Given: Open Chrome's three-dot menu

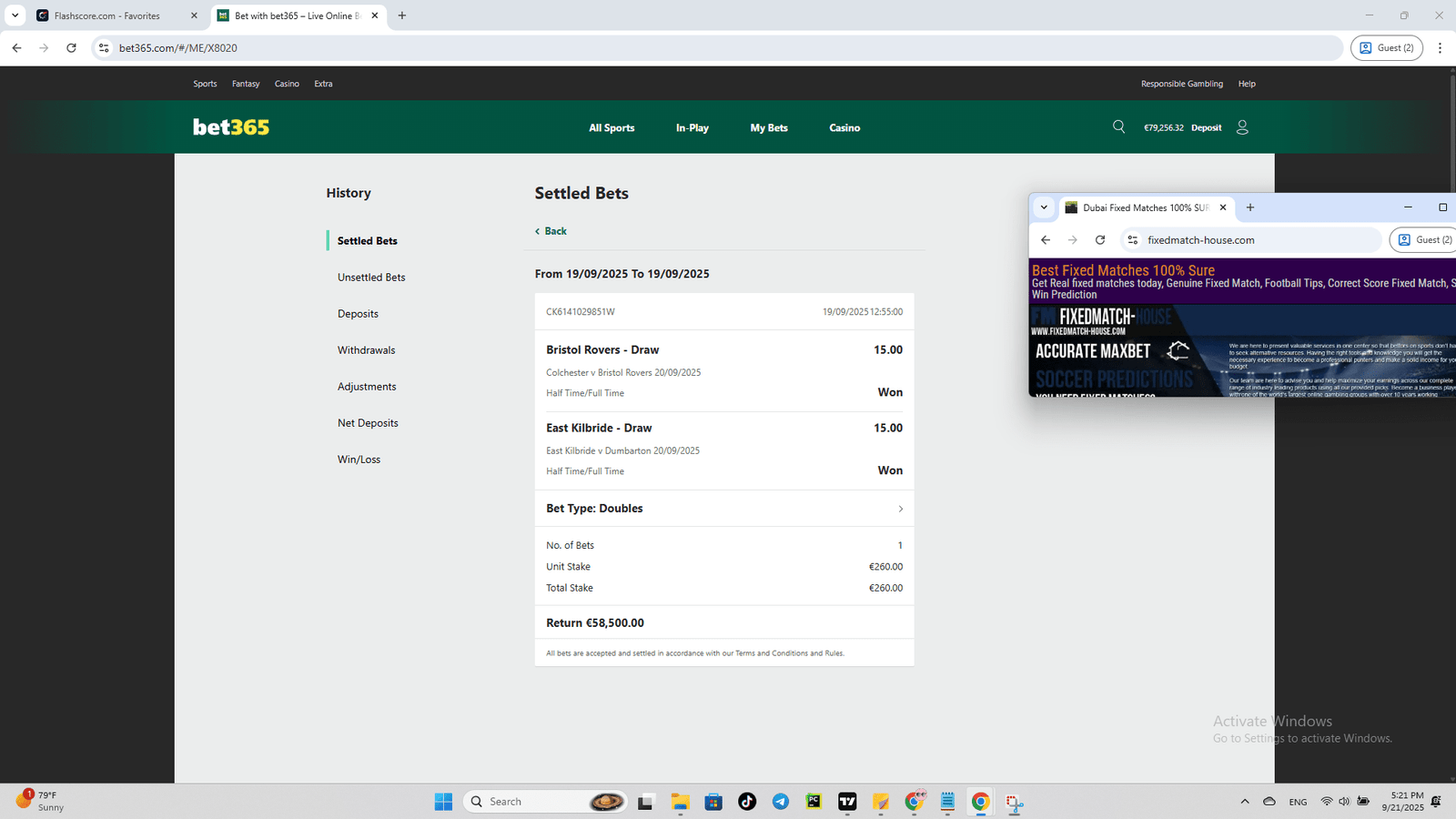Looking at the screenshot, I should 1440,48.
